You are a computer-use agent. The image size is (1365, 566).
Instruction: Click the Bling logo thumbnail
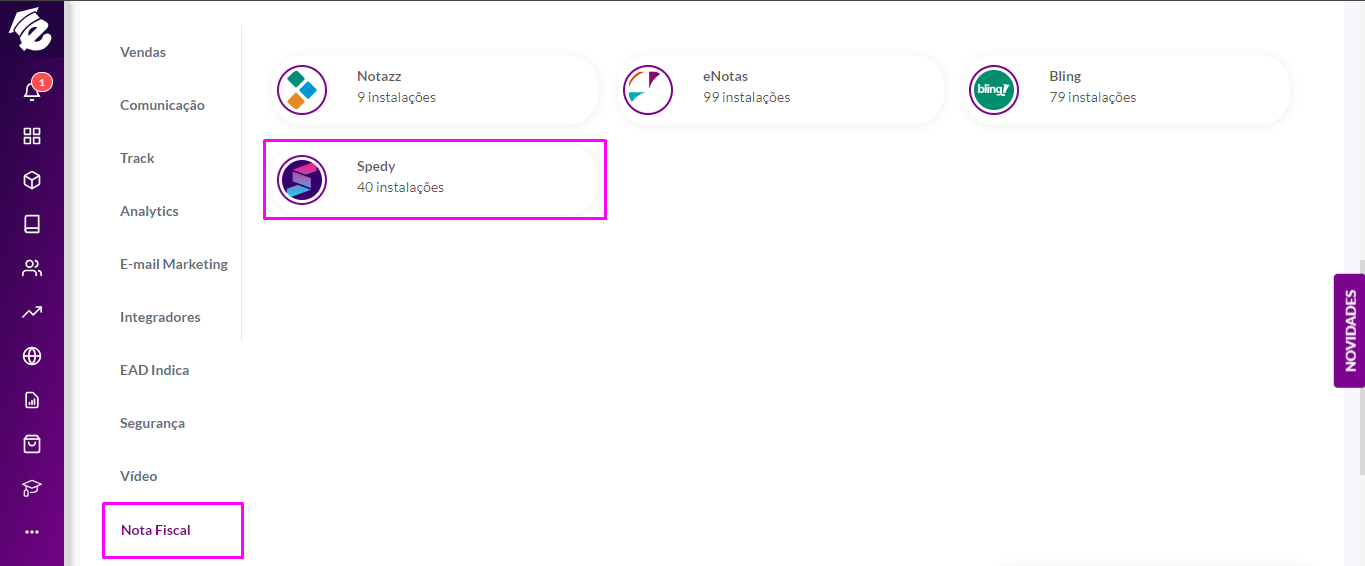coord(994,90)
